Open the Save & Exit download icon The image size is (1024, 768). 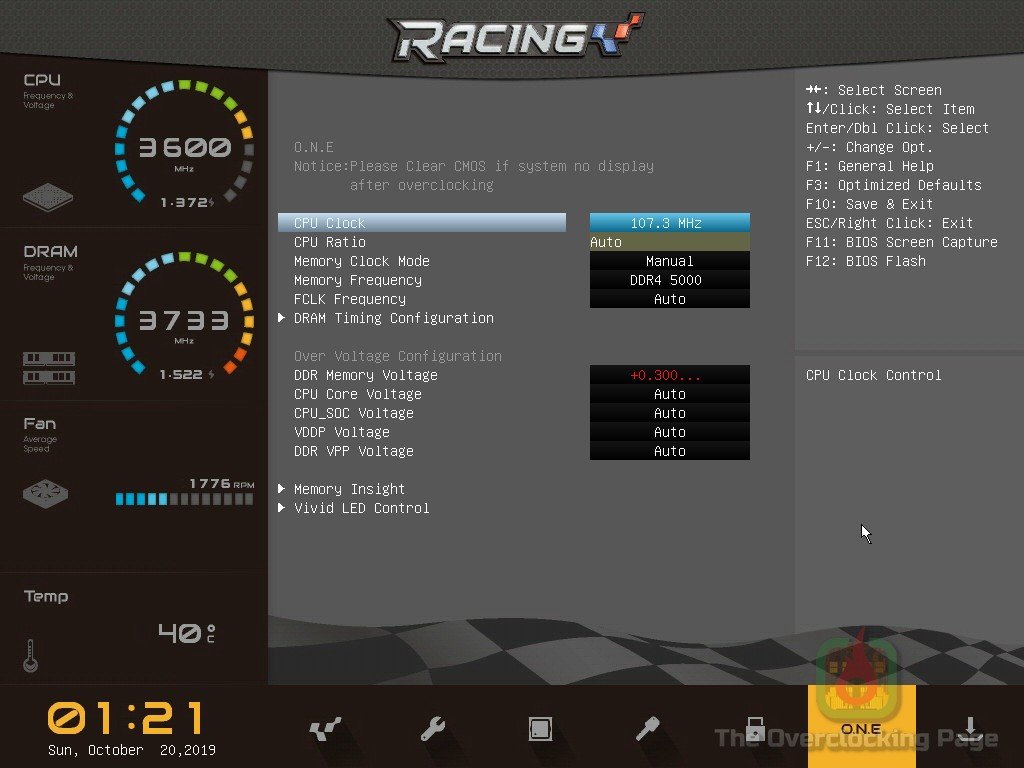pyautogui.click(x=969, y=729)
